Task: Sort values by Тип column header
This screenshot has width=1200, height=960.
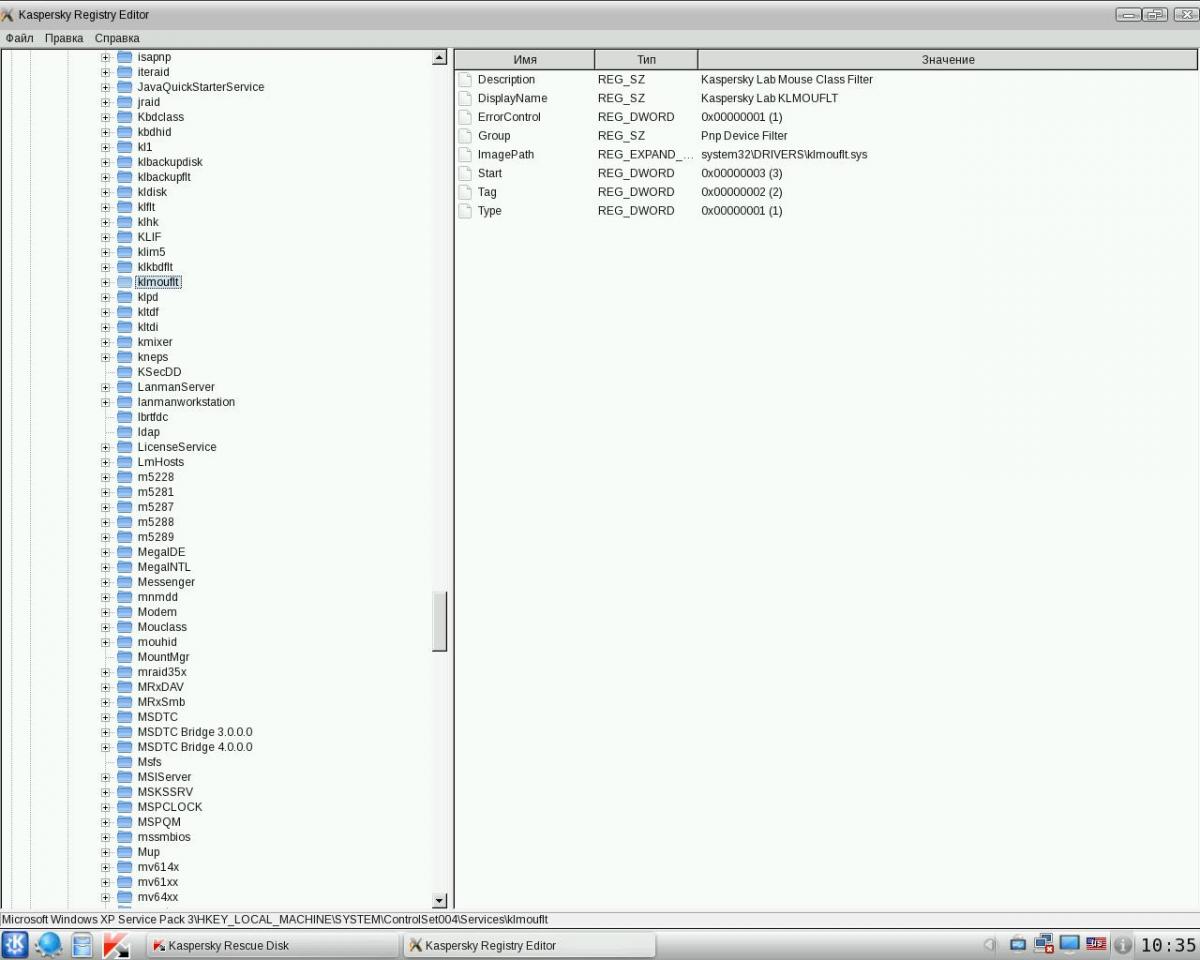Action: (x=646, y=59)
